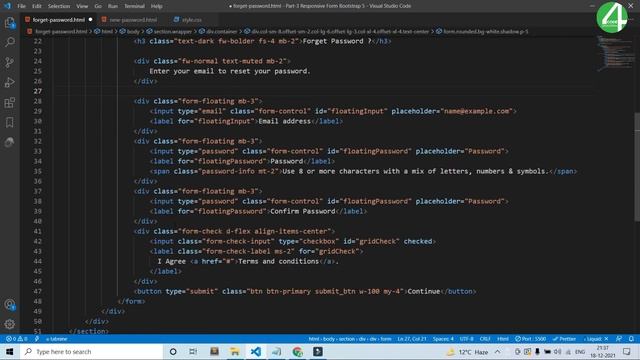Open Cortana circle icon on taskbar
Screen dimensions: 640x360
click(x=173, y=351)
